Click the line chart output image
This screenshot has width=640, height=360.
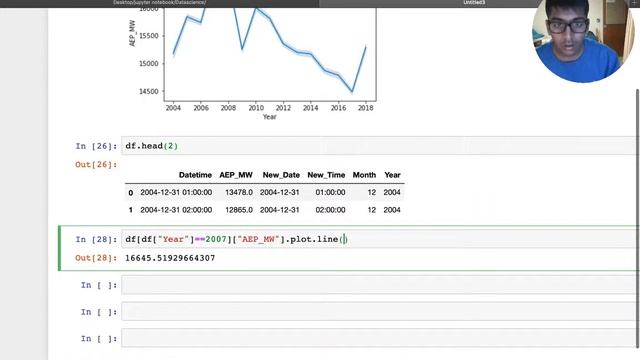tap(252, 64)
